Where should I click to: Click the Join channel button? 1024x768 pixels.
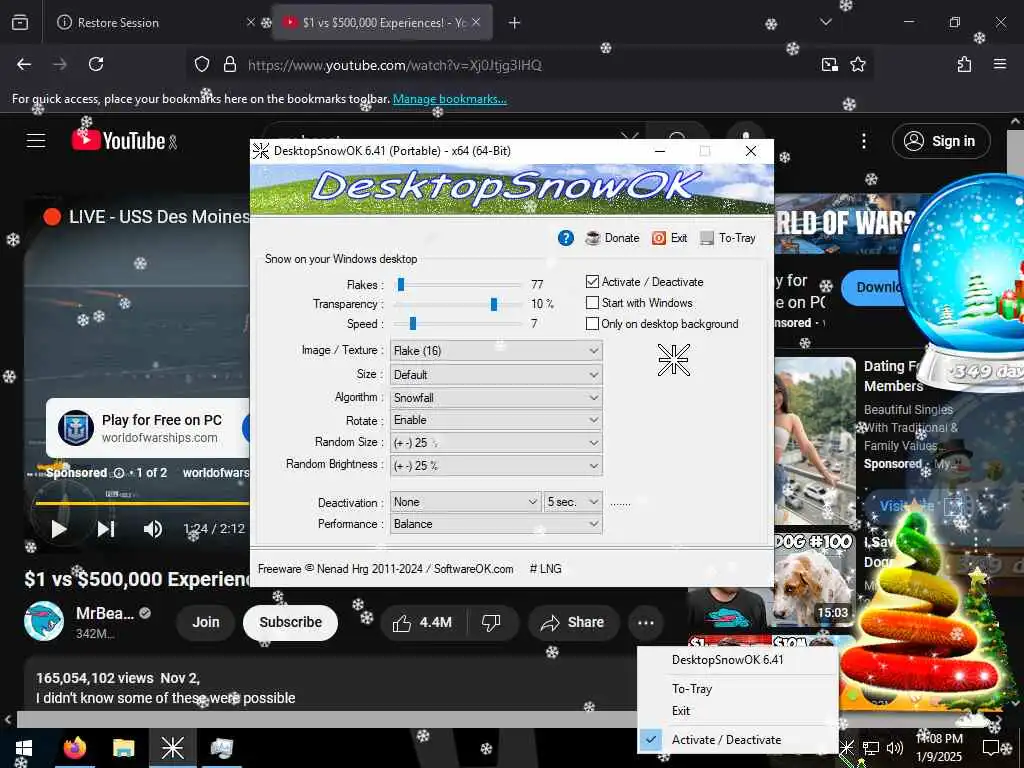[206, 622]
